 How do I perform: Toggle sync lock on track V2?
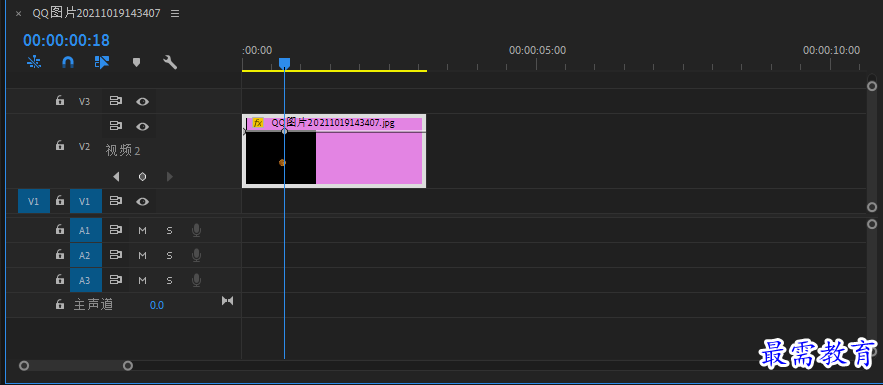tap(115, 126)
